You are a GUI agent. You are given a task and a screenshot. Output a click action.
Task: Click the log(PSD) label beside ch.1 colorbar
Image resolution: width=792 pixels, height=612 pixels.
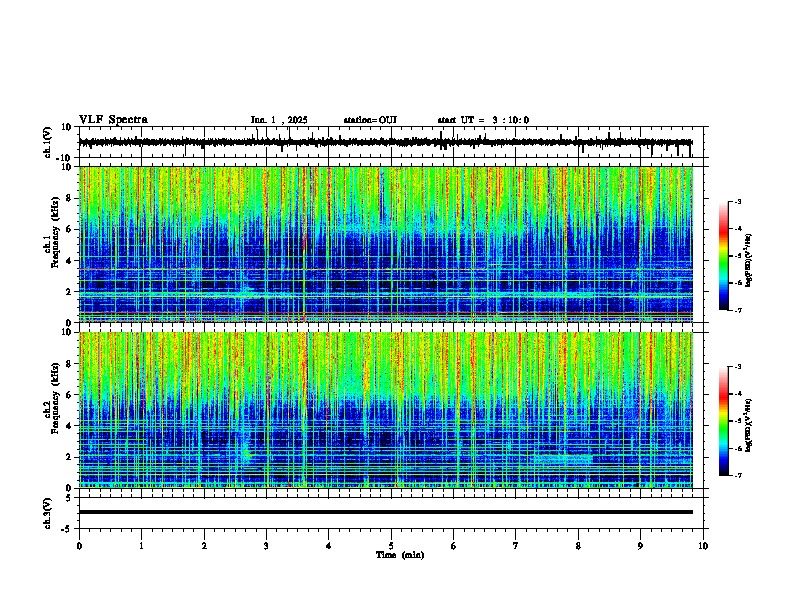tap(748, 260)
